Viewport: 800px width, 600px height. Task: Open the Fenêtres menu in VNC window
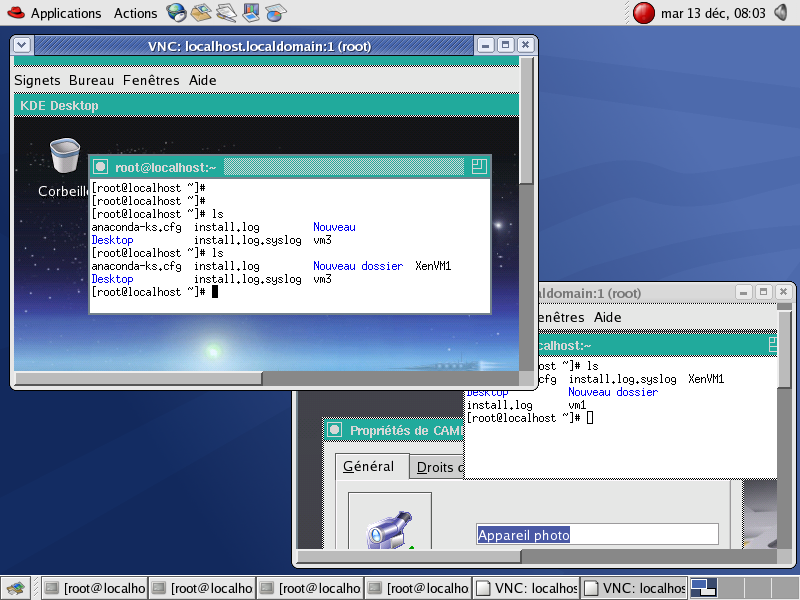(x=151, y=80)
